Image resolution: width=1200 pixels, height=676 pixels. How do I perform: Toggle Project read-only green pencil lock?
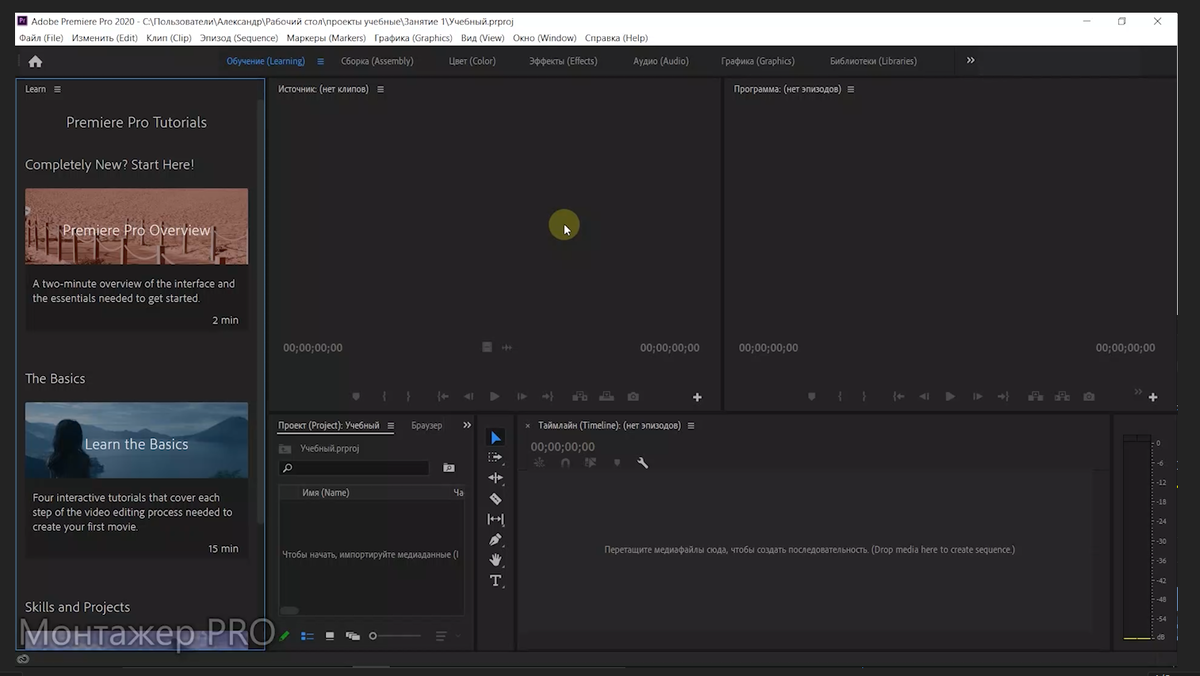coord(285,636)
